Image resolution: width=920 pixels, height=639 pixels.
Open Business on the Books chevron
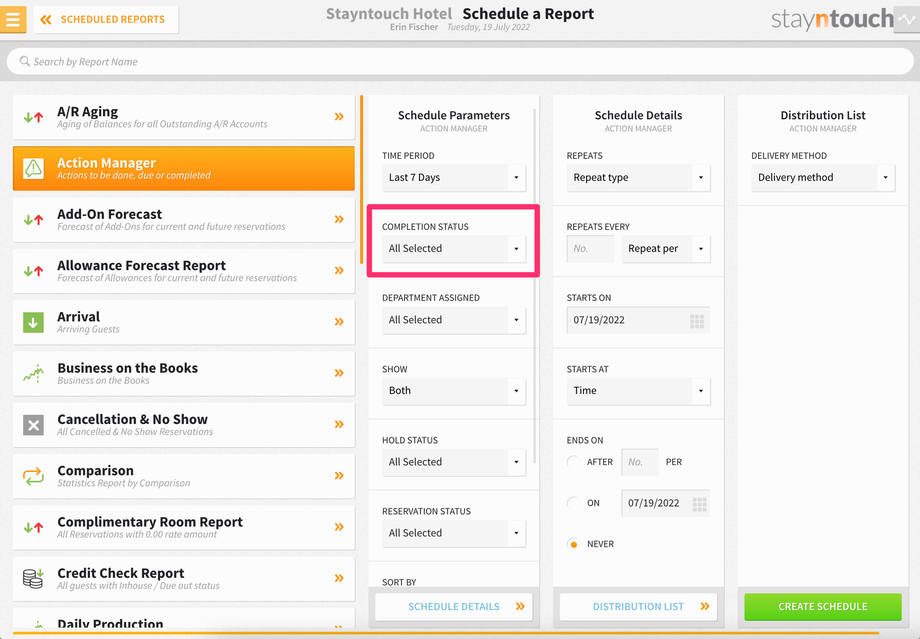[339, 373]
